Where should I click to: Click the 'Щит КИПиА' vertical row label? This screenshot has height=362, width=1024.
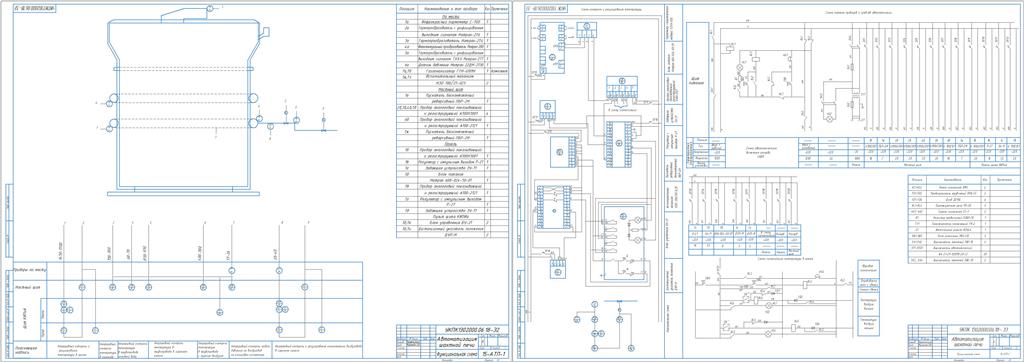click(25, 318)
